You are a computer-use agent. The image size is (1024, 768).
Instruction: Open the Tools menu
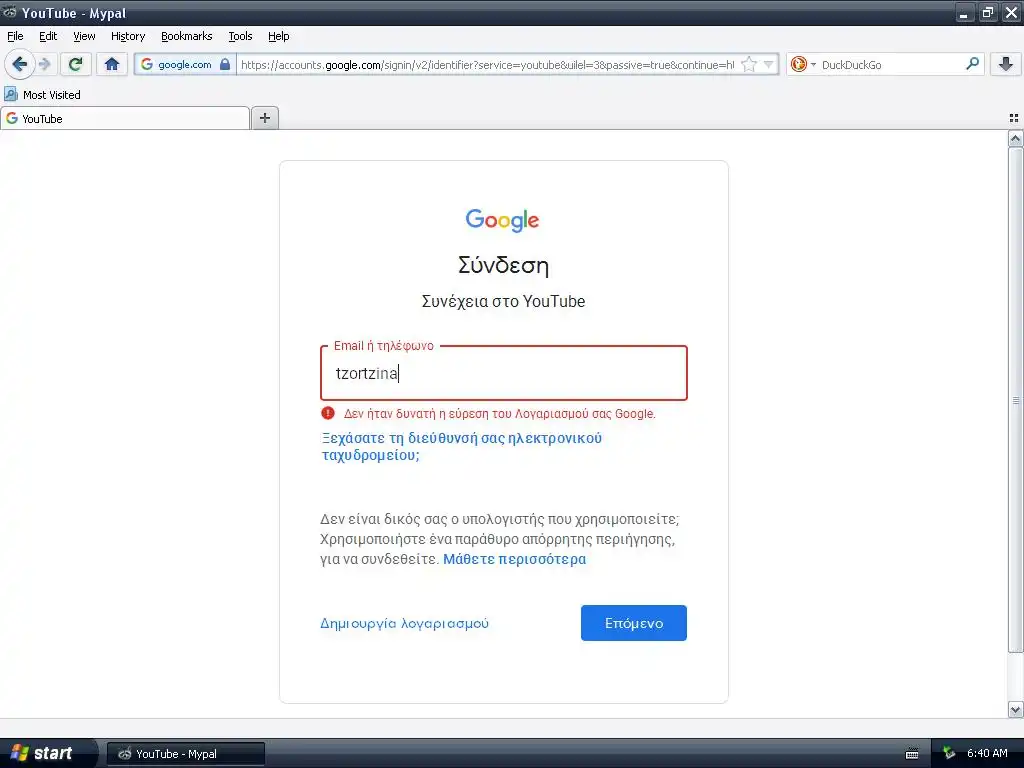tap(240, 36)
